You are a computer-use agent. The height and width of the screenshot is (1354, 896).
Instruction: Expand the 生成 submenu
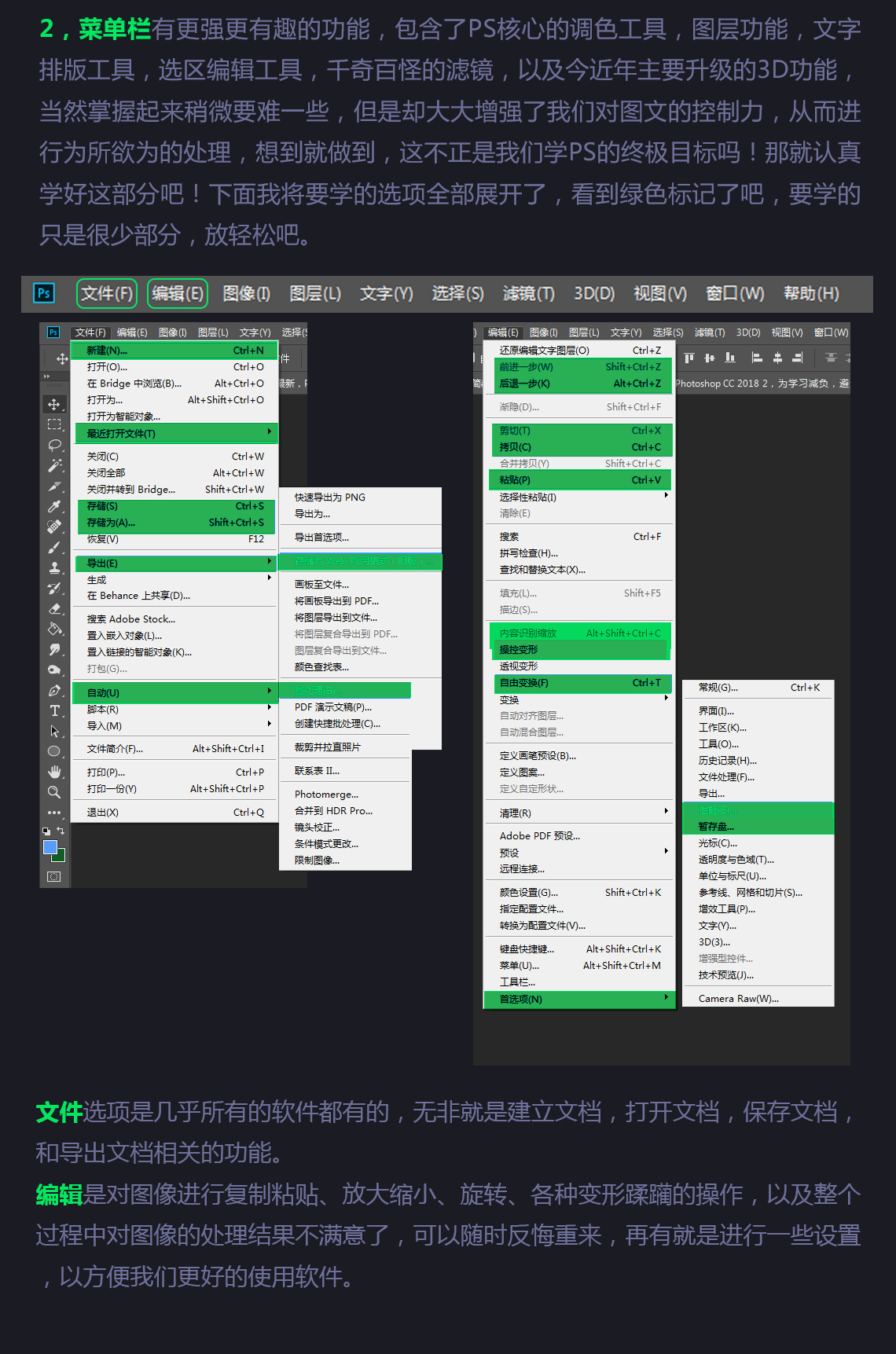pos(270,578)
